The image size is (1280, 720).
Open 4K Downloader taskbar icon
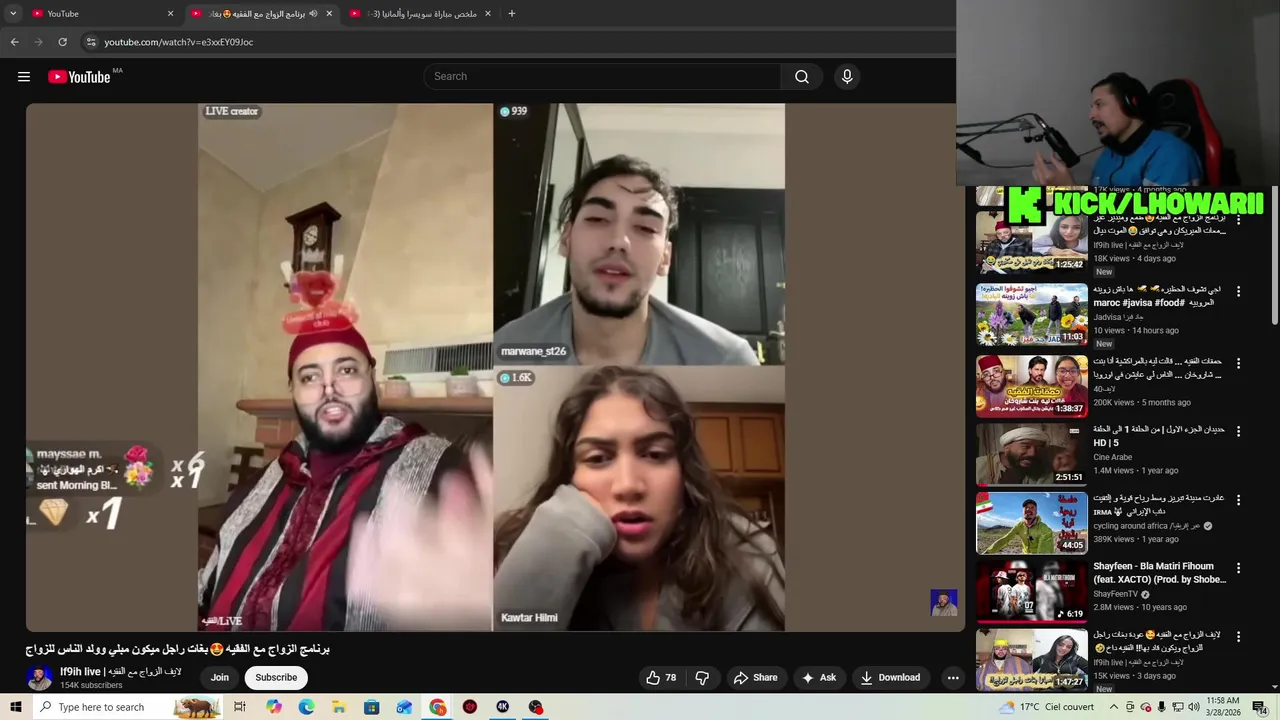(503, 707)
